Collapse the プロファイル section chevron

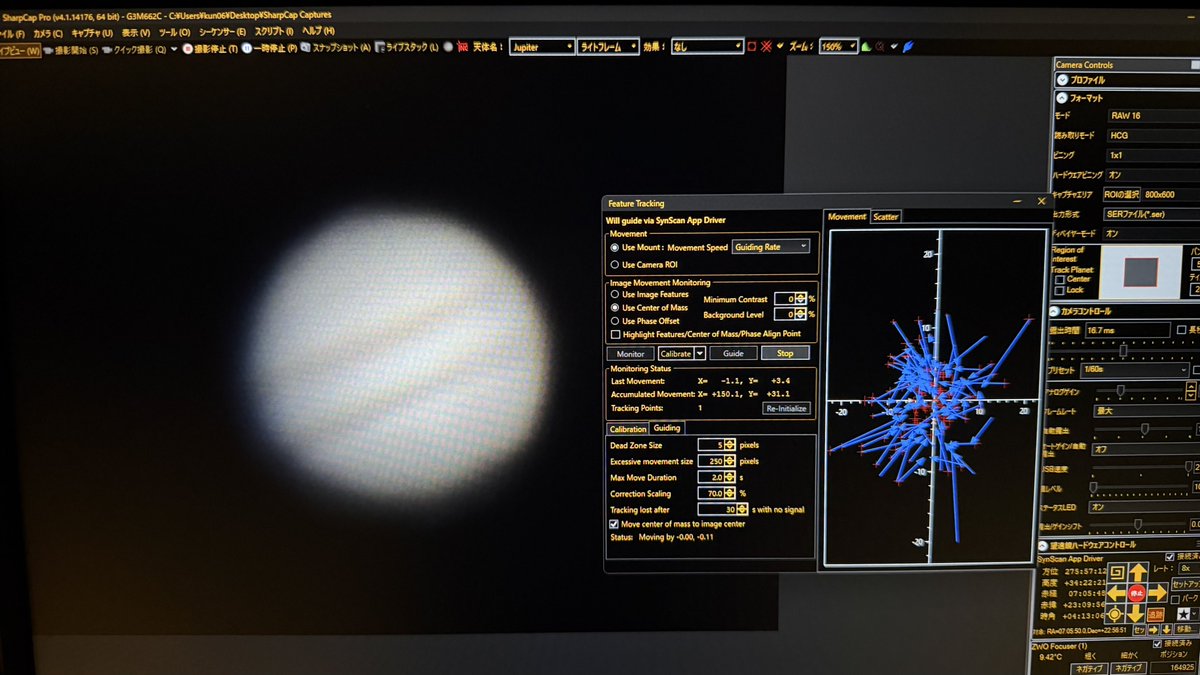point(1062,80)
